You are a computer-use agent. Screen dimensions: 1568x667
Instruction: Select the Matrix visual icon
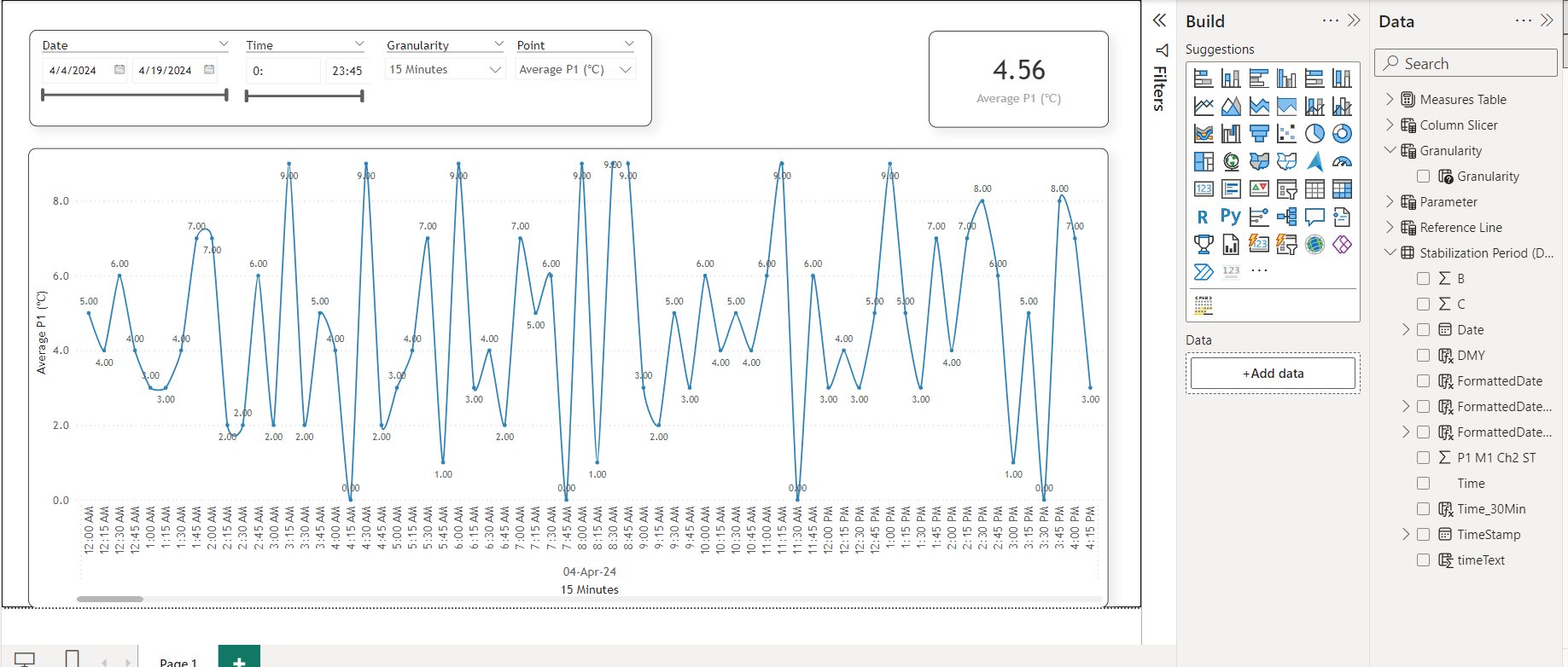point(1342,189)
